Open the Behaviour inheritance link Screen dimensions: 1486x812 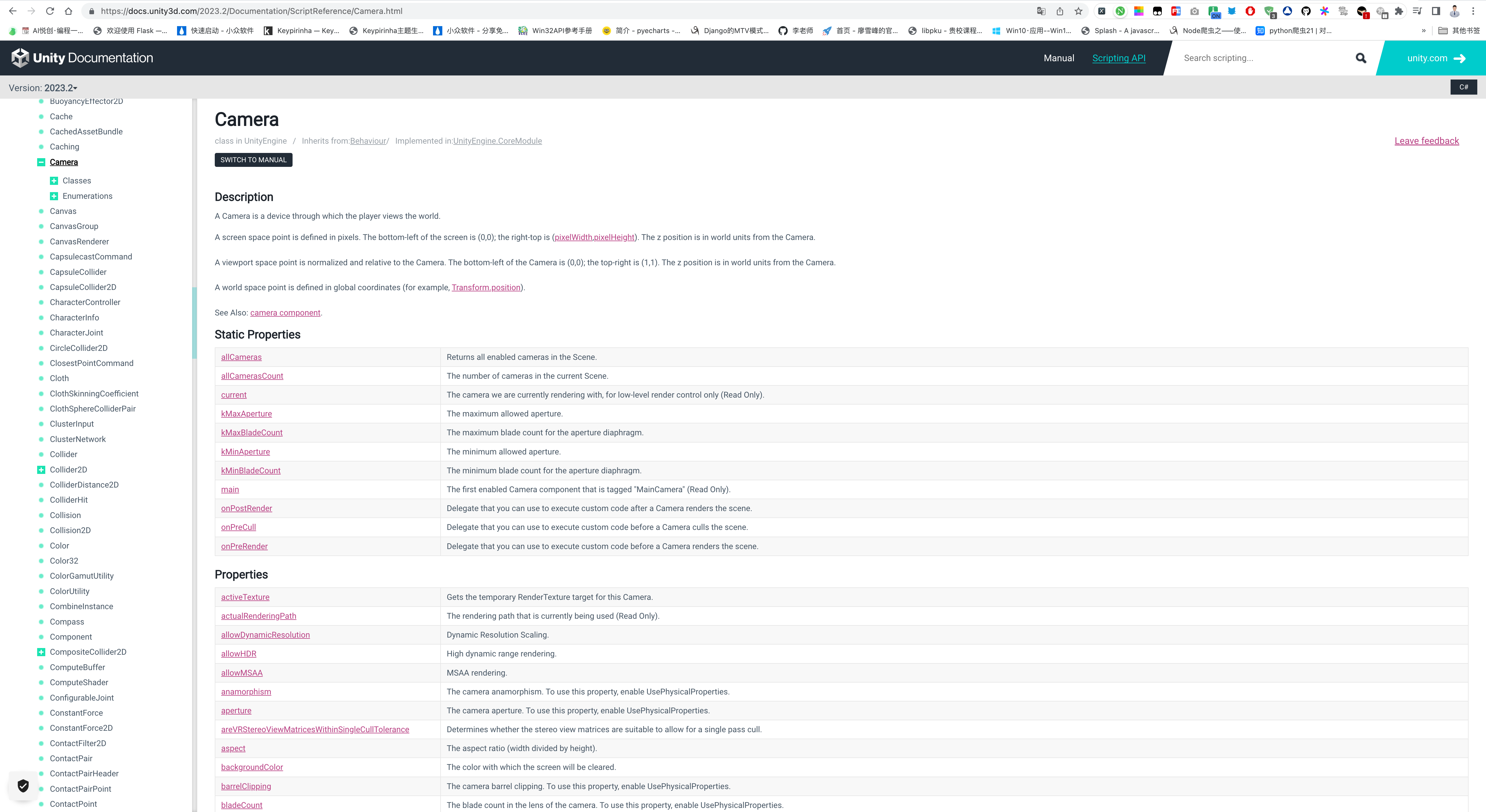(368, 141)
